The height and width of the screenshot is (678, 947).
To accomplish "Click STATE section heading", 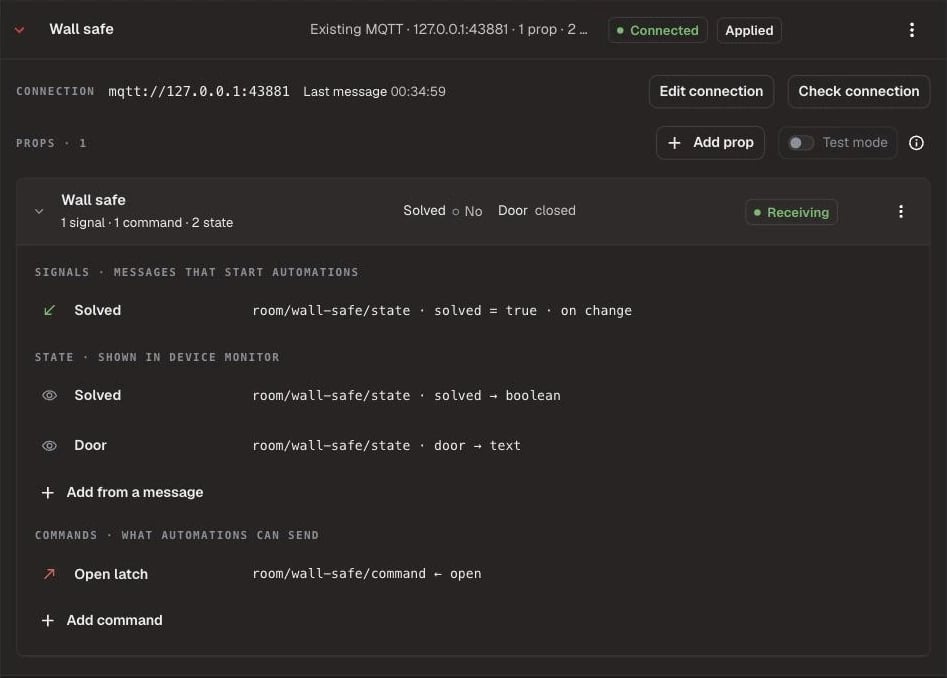I will 157,357.
